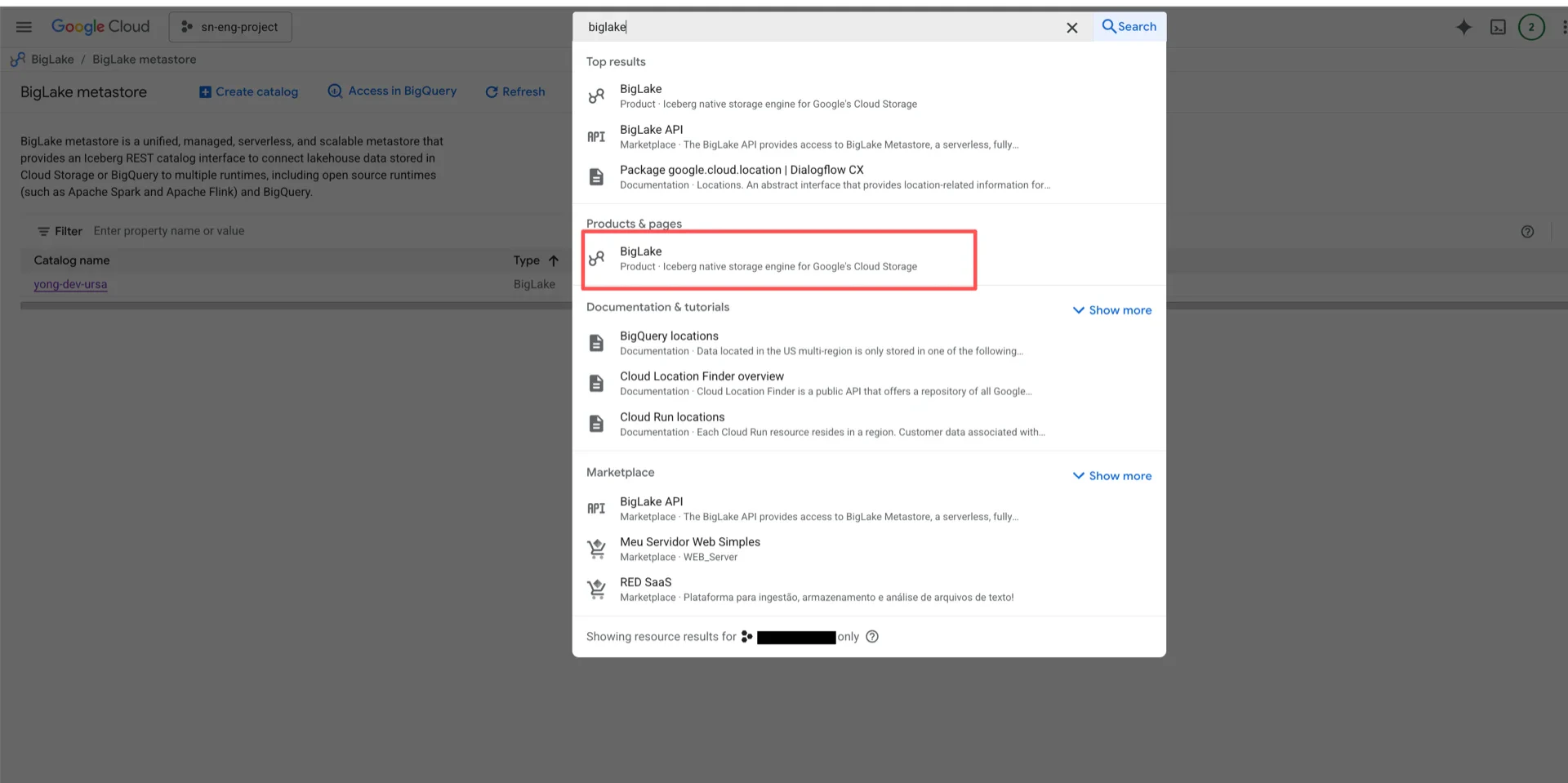
Task: Click the document icon beside Cloud Location Finder
Action: [x=596, y=383]
